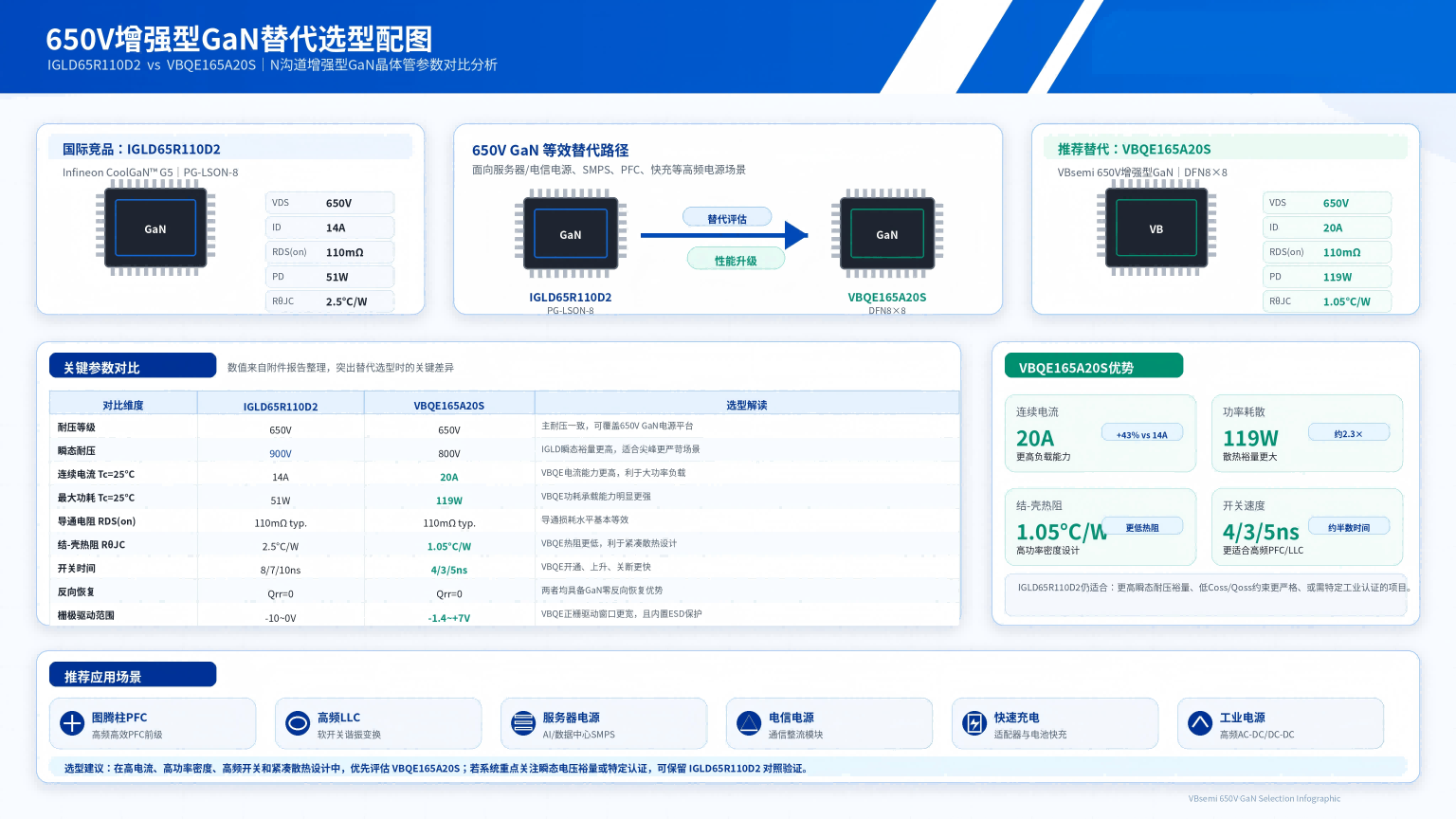Viewport: 1456px width, 819px height.
Task: Select the 119W value in 功率耗散 advantage card
Action: tap(1250, 438)
